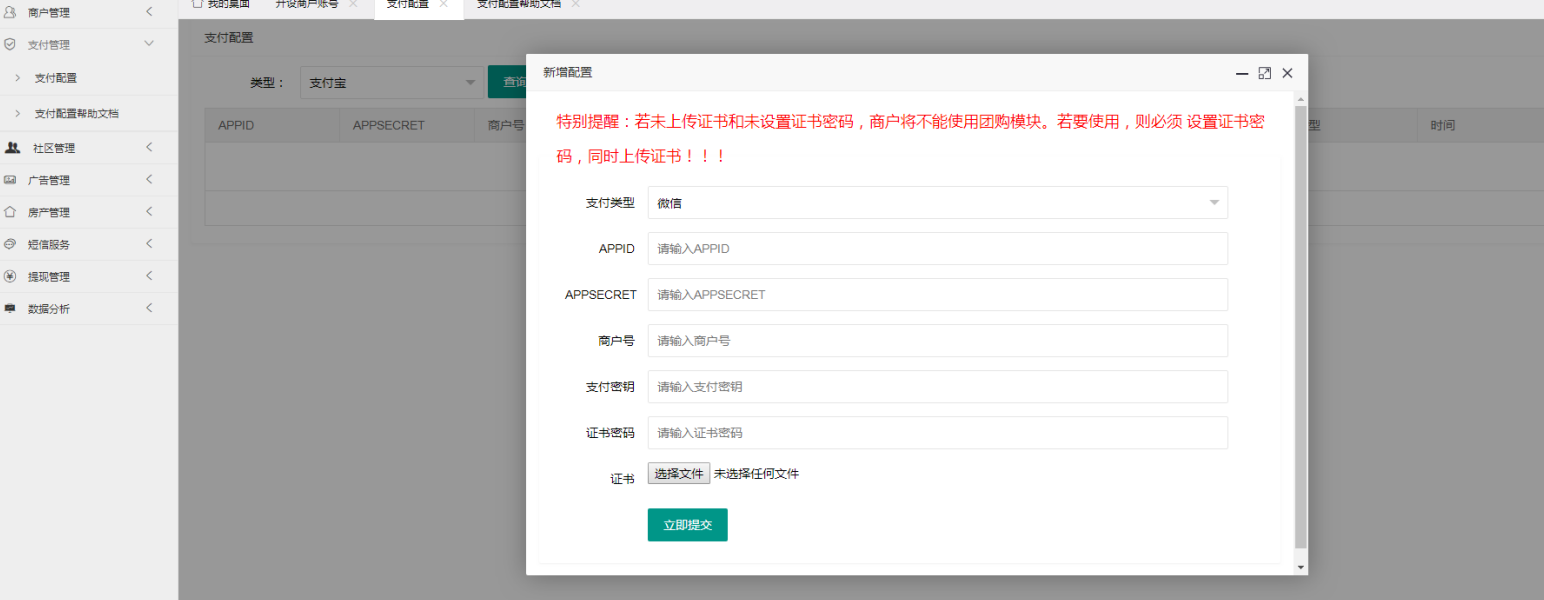Collapse the 支付管理 sidebar menu
Screen dimensions: 1544x600
click(149, 44)
